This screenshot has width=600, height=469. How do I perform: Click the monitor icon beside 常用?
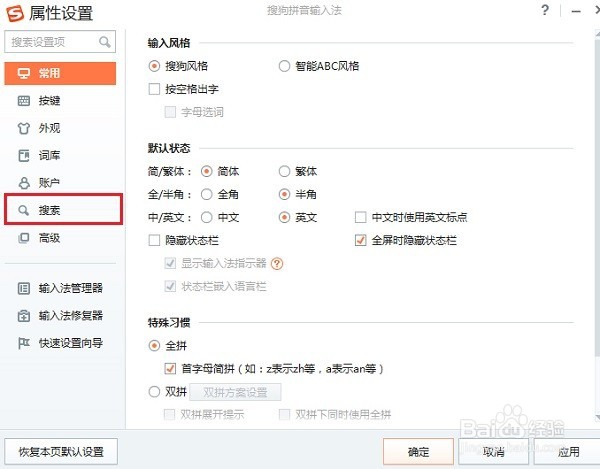24,73
